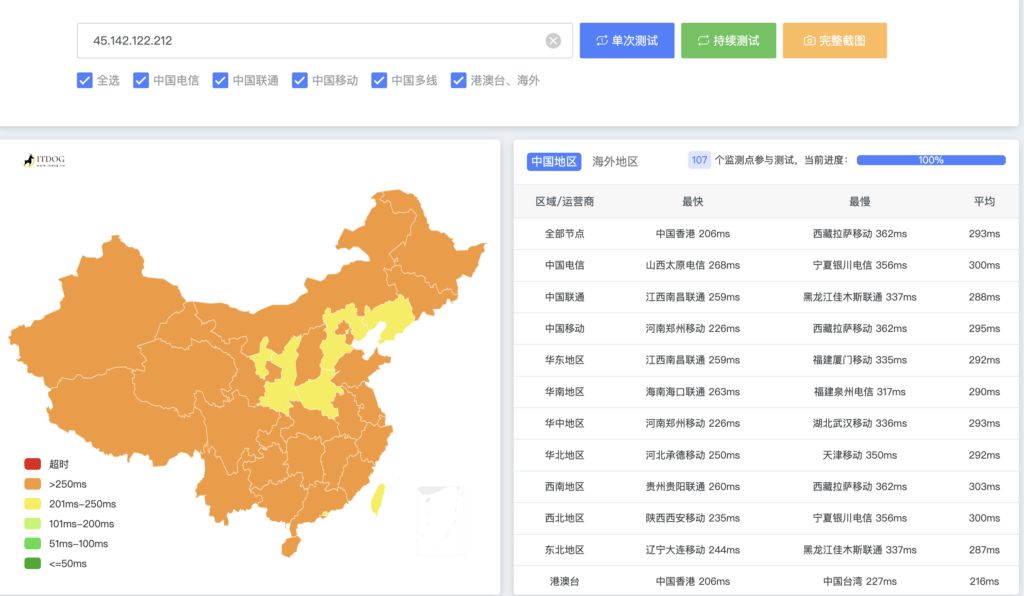Uncheck the 中国电信 checkbox
This screenshot has width=1024, height=596.
(140, 80)
